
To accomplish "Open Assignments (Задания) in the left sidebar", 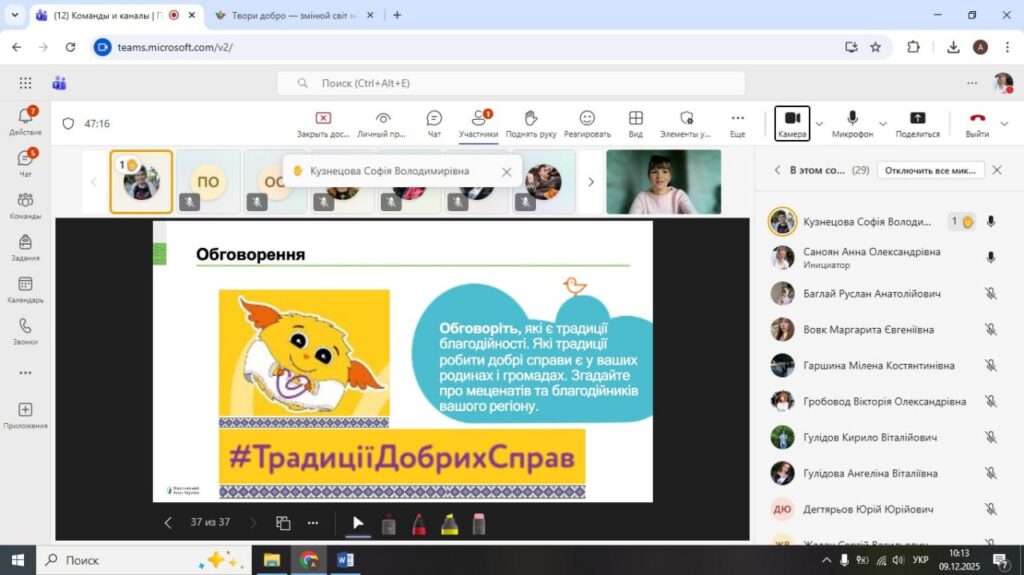I will point(25,247).
